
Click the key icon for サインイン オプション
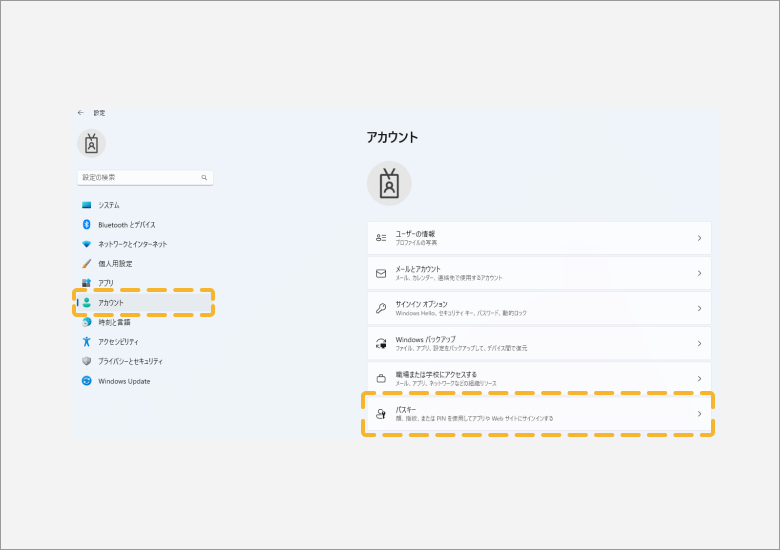point(381,308)
